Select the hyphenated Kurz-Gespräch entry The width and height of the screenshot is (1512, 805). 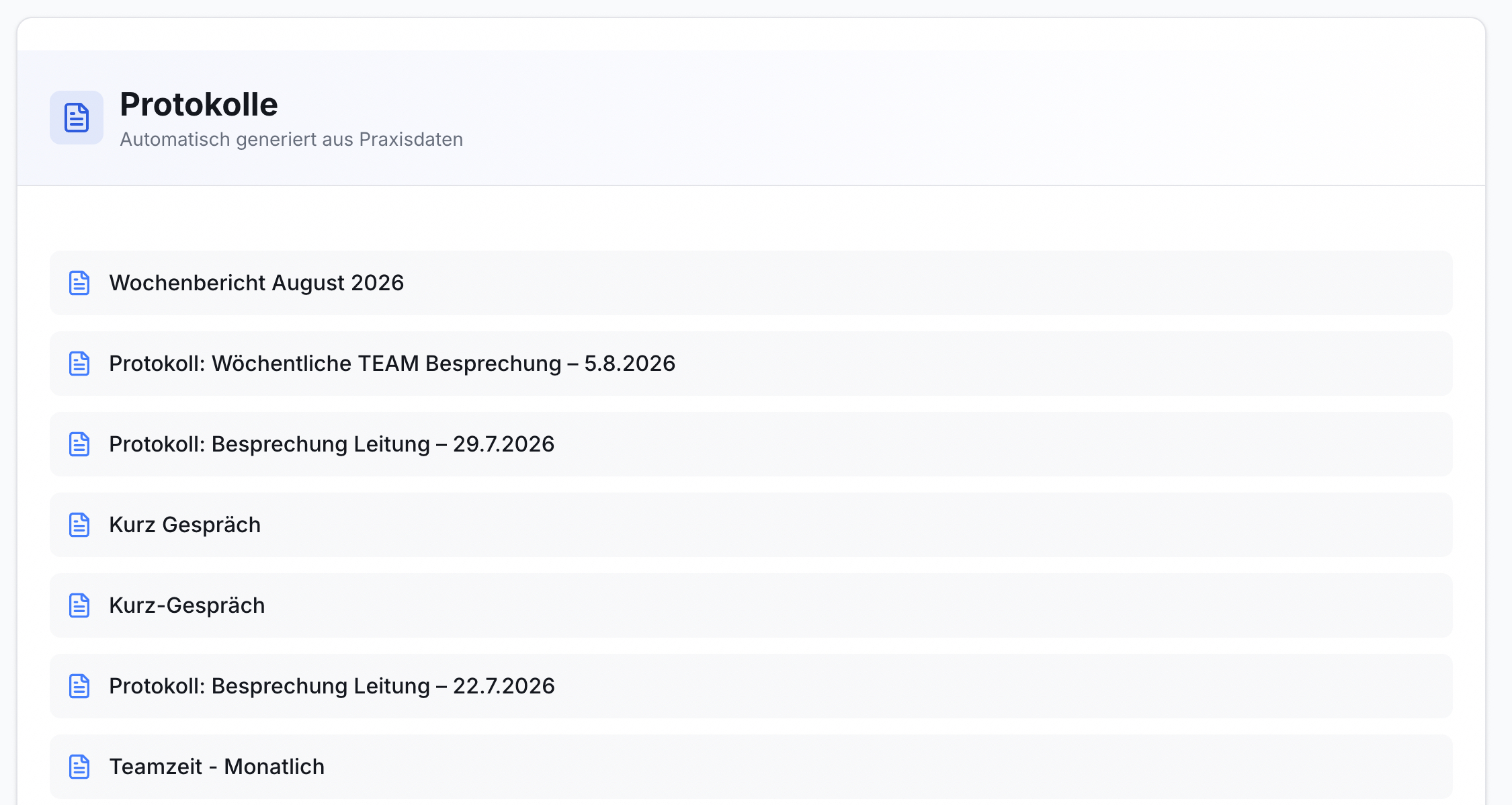click(x=751, y=605)
